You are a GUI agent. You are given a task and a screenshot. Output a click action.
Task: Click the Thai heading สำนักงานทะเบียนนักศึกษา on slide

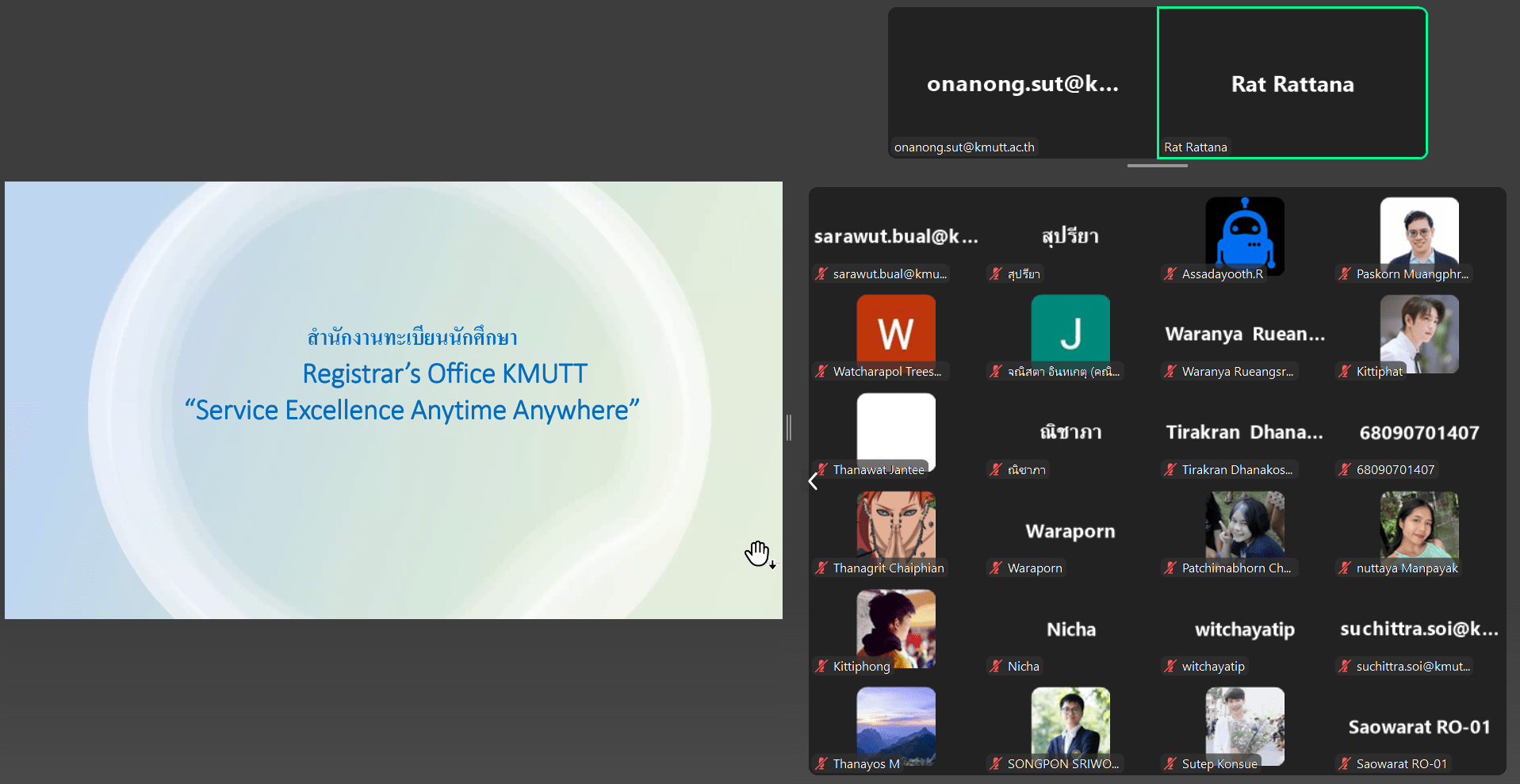point(412,338)
